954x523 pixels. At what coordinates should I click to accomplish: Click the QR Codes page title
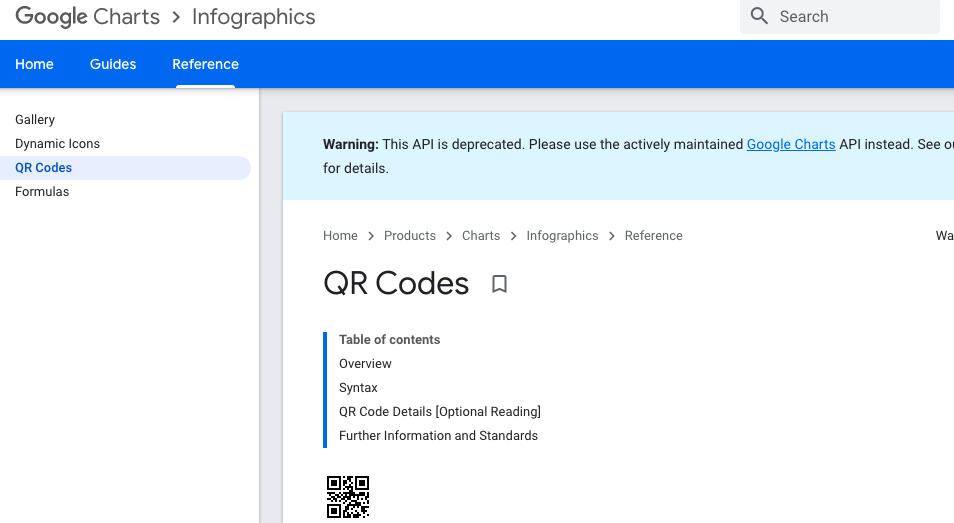(x=396, y=283)
